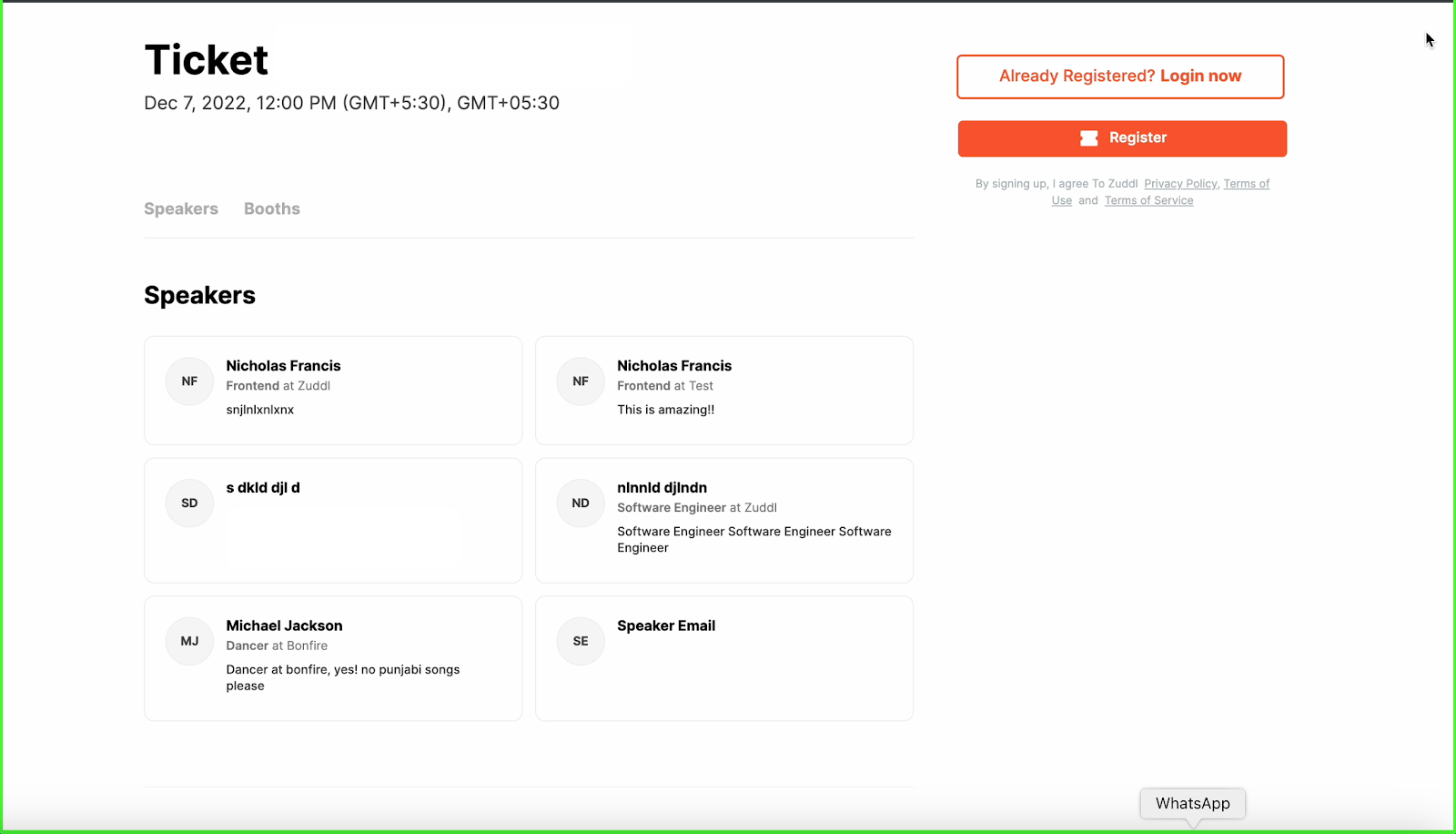The image size is (1456, 834).
Task: Click the NF avatar of Nicholas Francis at Zuddl
Action: point(188,381)
